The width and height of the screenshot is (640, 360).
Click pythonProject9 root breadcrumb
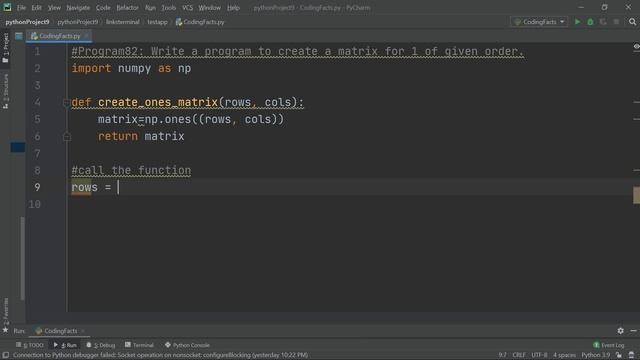27,22
